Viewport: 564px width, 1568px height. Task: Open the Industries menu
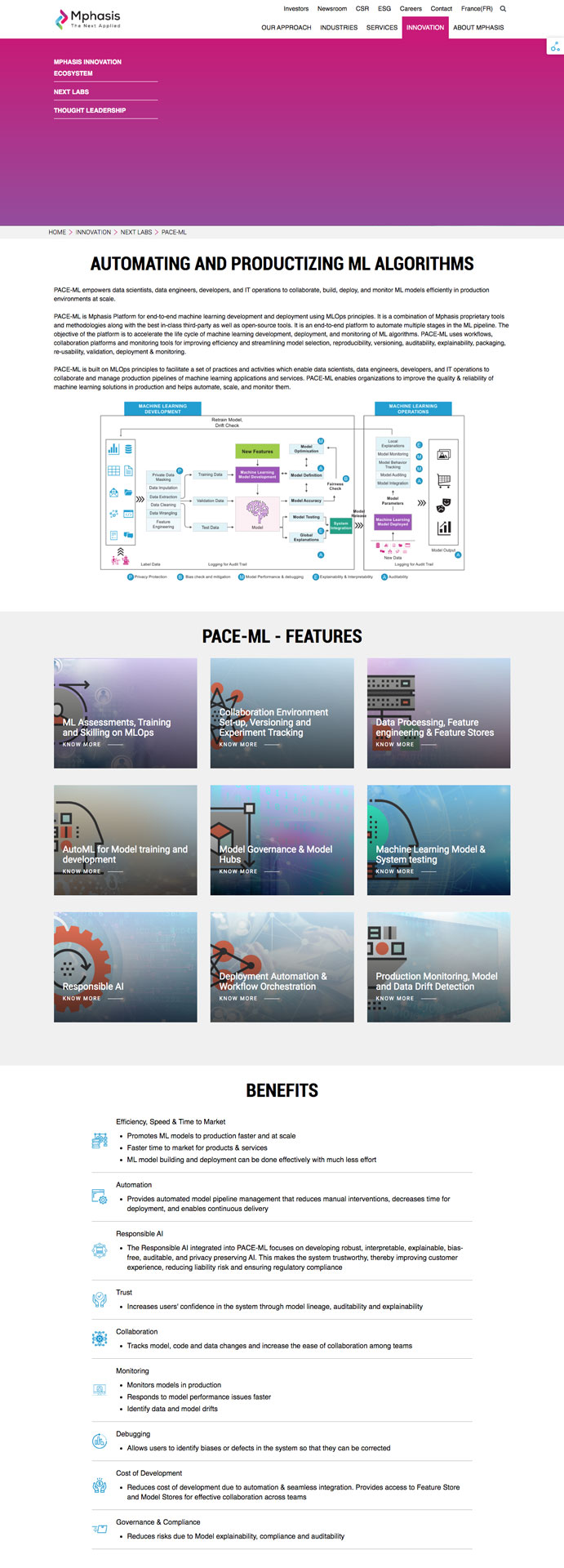coord(339,28)
